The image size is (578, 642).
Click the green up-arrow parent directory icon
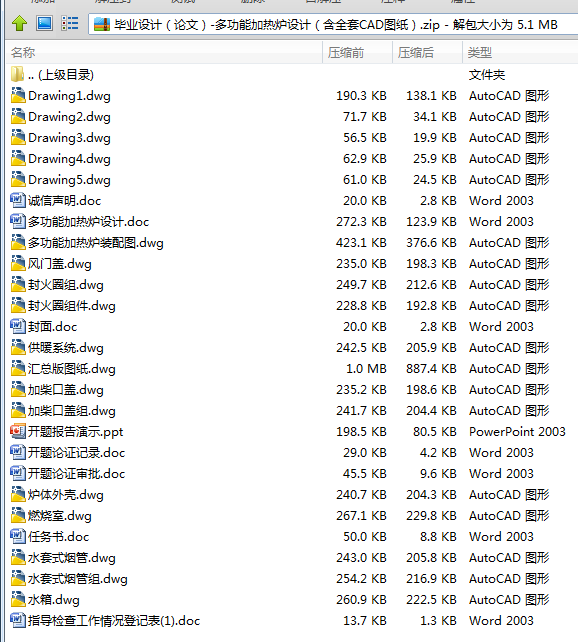click(19, 24)
